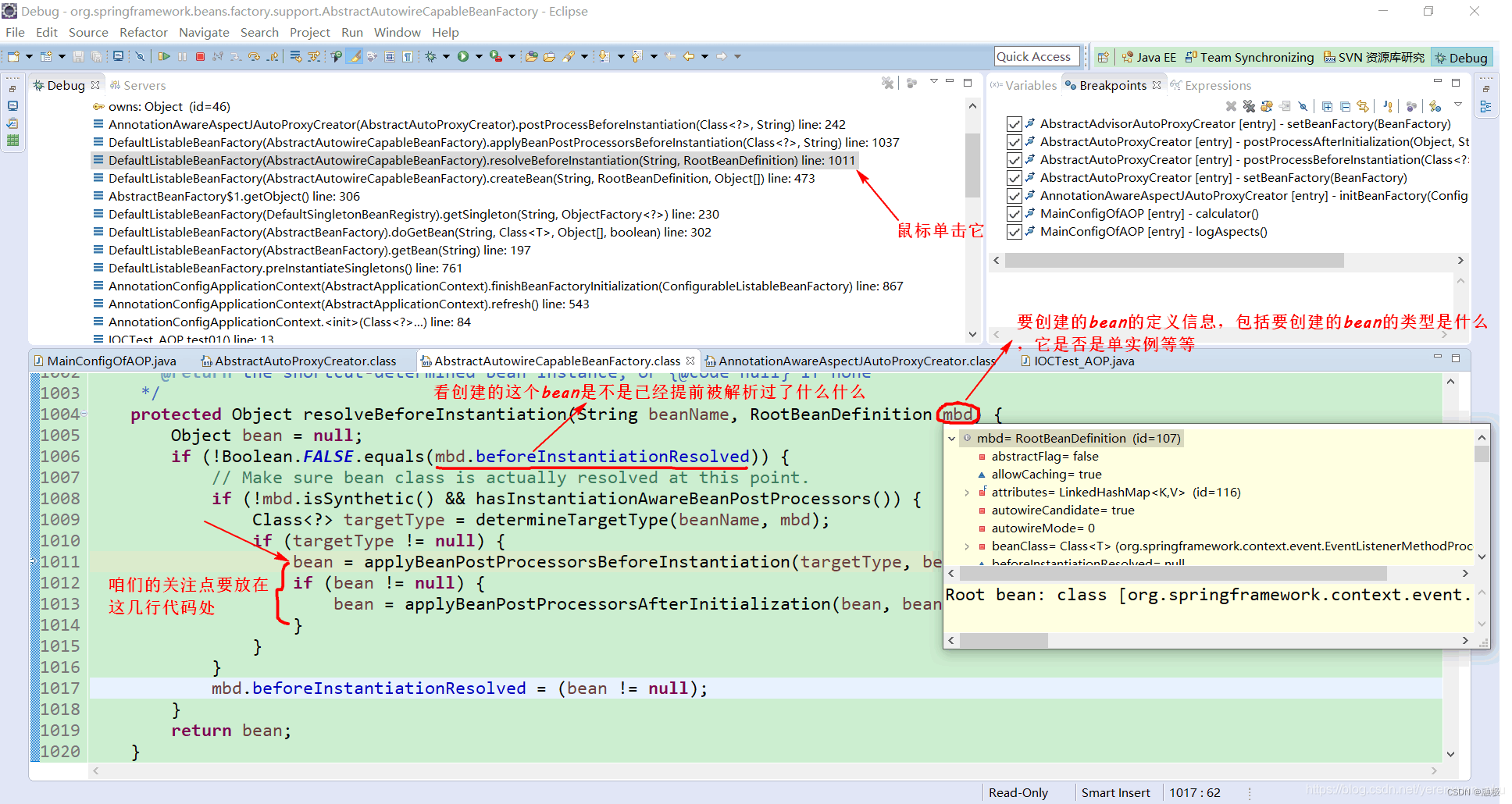Click Remove All Terminated Launches in Debug view
Viewport: 1512px width, 804px height.
tap(887, 83)
